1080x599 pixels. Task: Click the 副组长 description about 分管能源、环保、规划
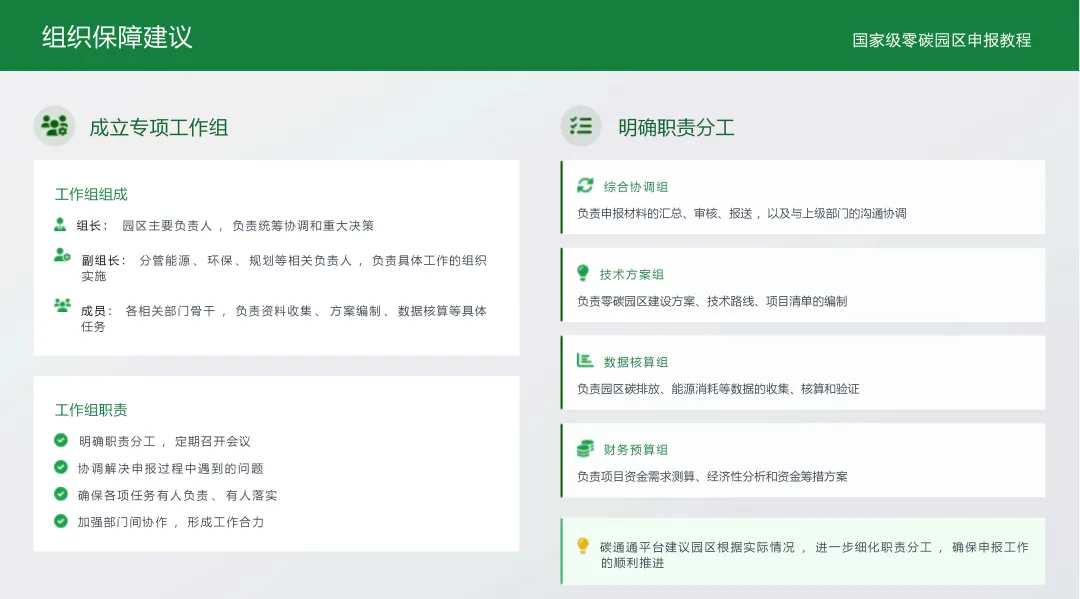point(284,268)
